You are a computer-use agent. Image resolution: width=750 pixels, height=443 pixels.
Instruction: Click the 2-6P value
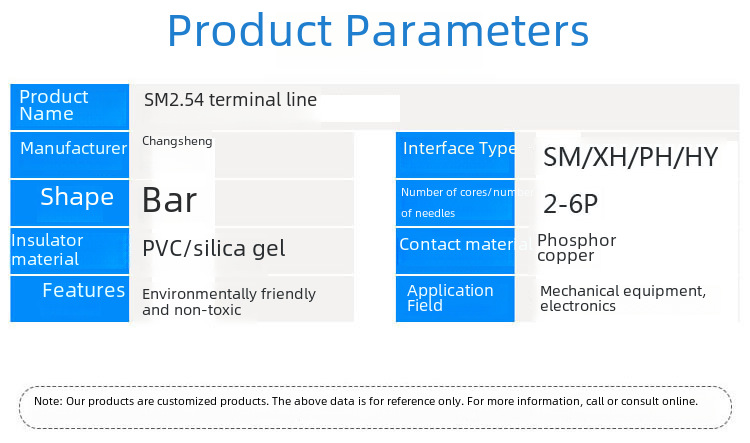pyautogui.click(x=571, y=204)
